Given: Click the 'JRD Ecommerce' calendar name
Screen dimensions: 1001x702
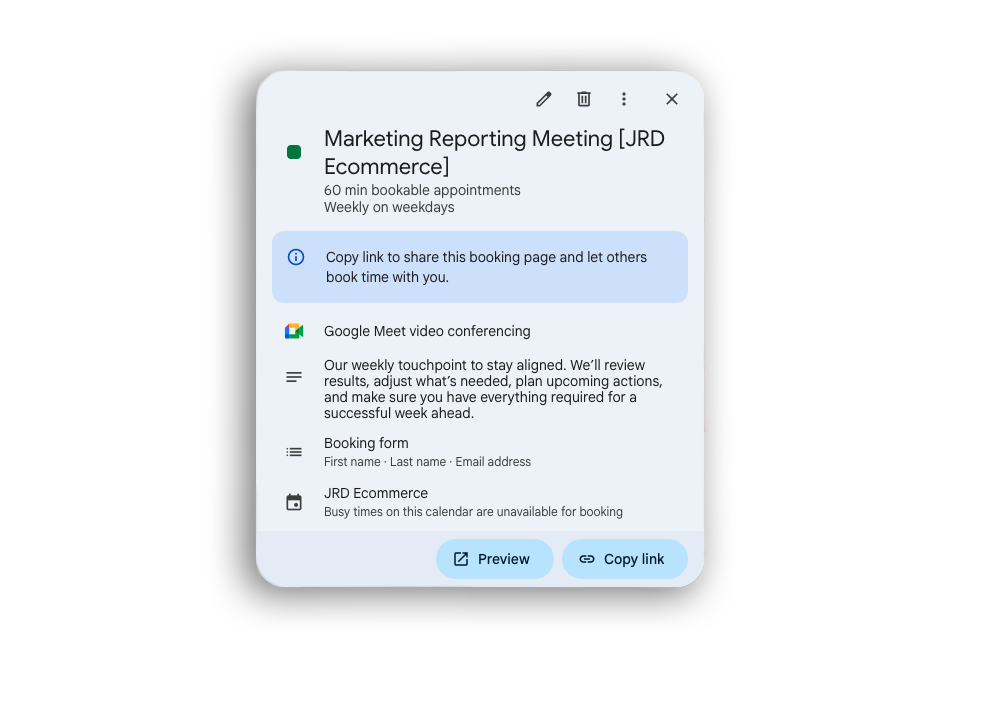Looking at the screenshot, I should coord(376,493).
